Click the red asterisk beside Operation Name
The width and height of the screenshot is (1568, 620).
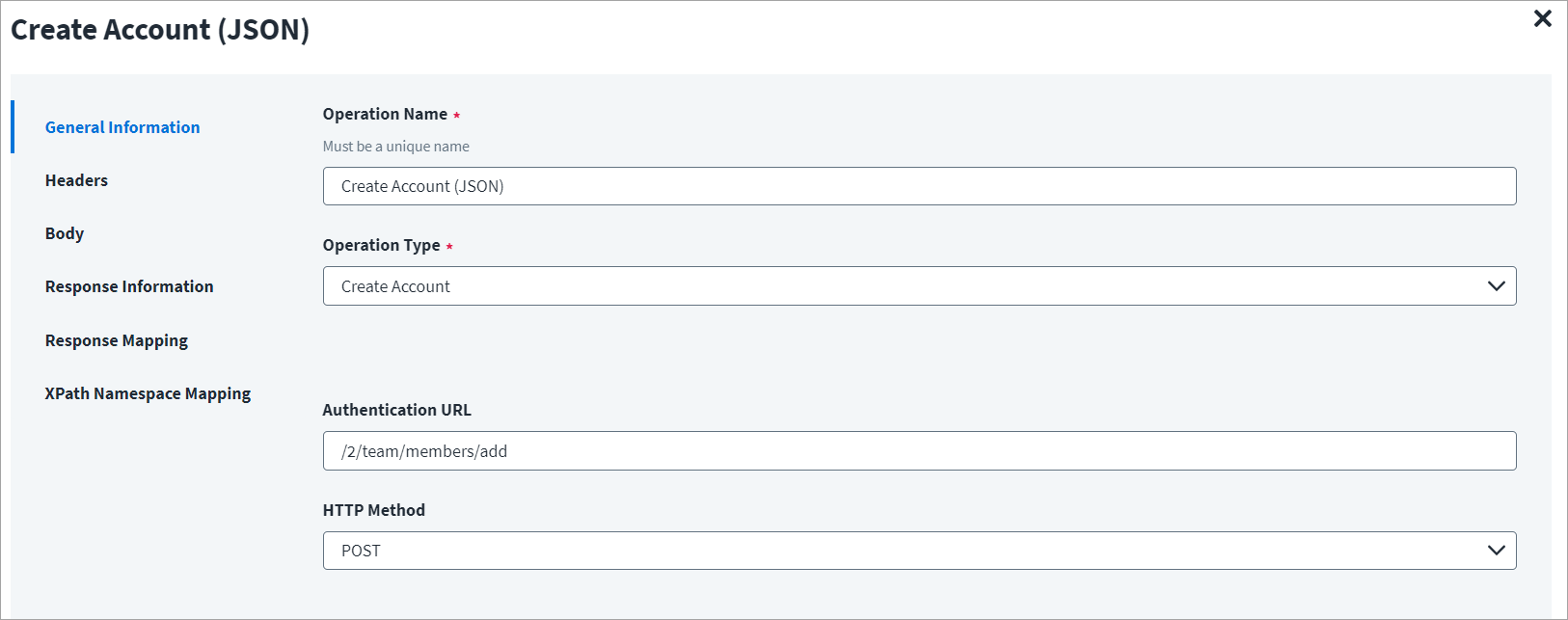point(457,113)
